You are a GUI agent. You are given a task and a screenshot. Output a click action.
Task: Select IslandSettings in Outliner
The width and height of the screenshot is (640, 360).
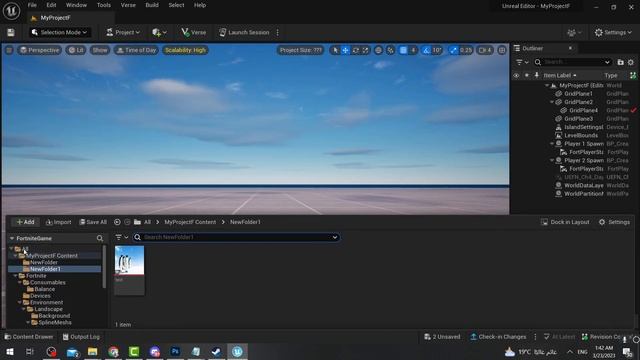pyautogui.click(x=583, y=127)
